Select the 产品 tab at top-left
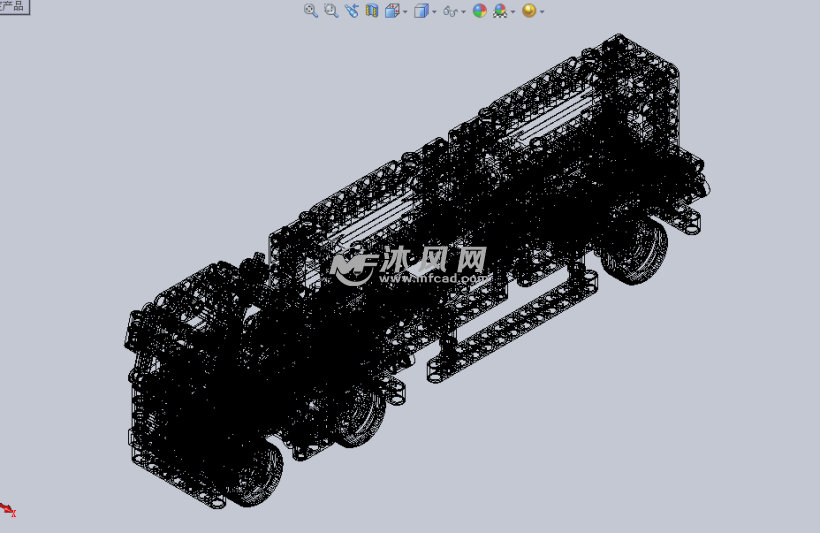This screenshot has width=820, height=533. click(13, 6)
